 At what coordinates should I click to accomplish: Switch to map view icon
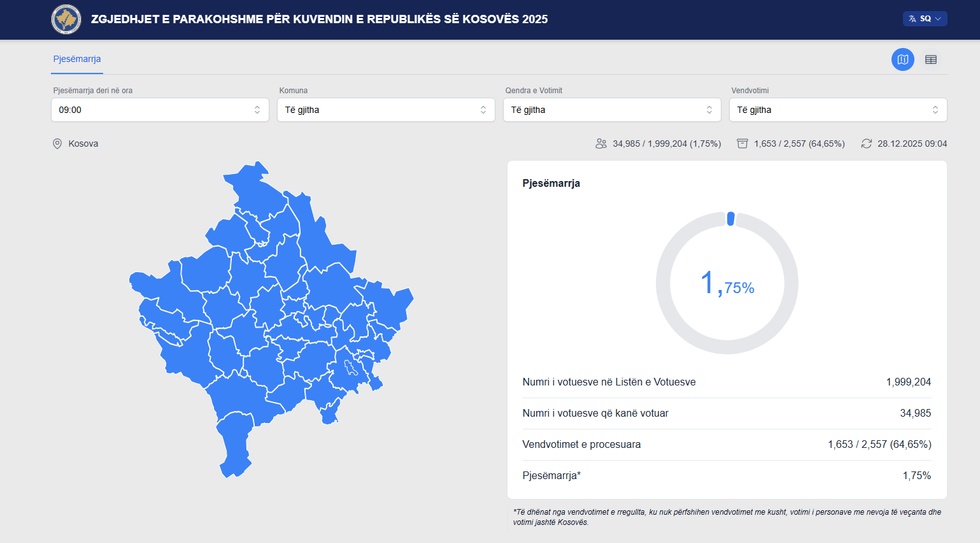pyautogui.click(x=902, y=60)
